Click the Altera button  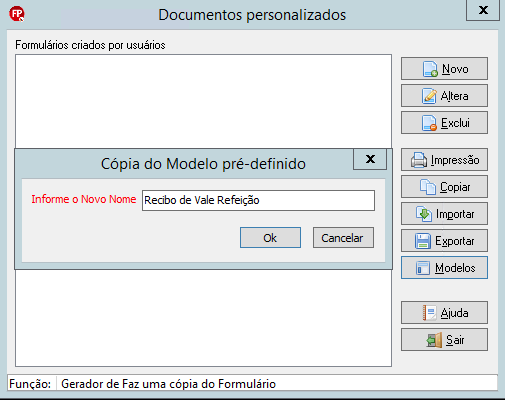click(444, 96)
